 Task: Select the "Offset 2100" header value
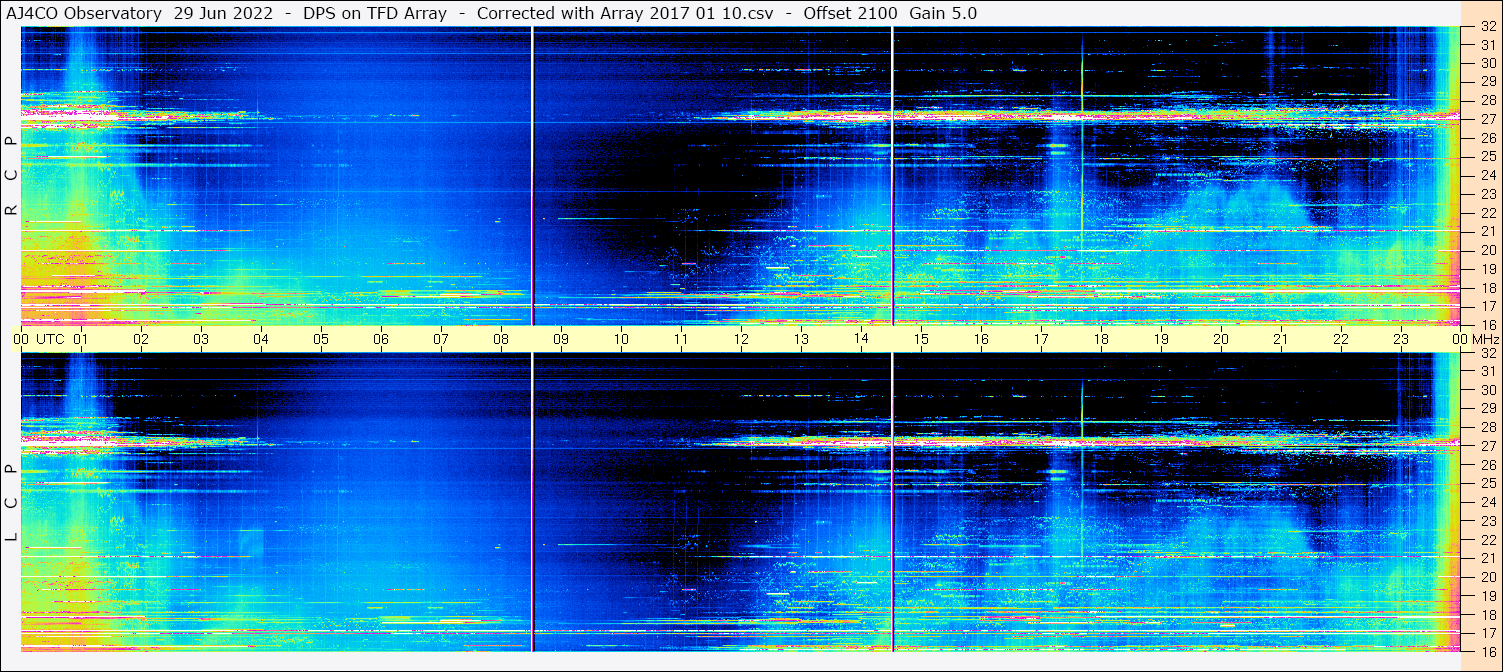point(850,13)
